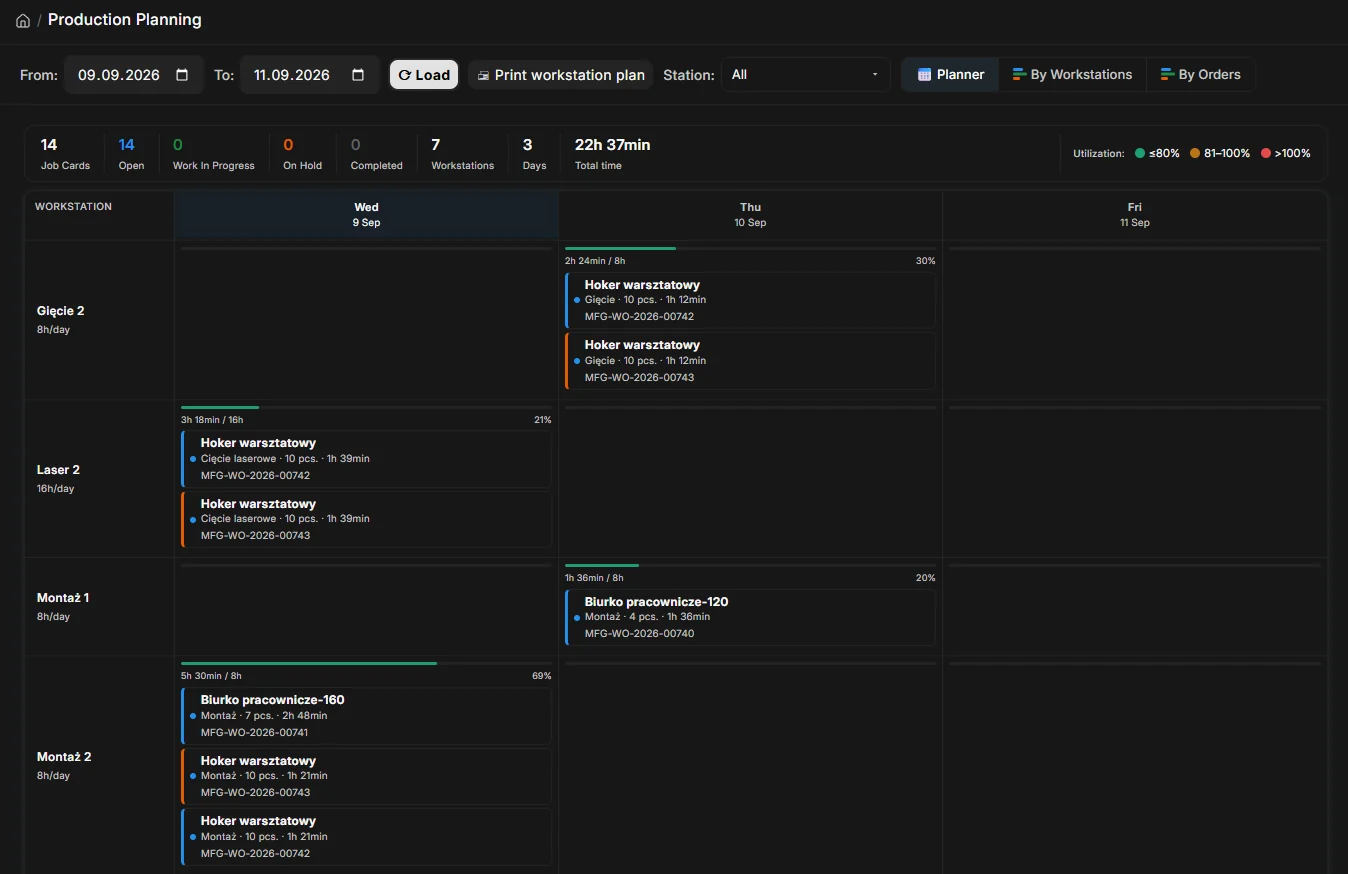
Task: Click the Load button
Action: pos(424,75)
